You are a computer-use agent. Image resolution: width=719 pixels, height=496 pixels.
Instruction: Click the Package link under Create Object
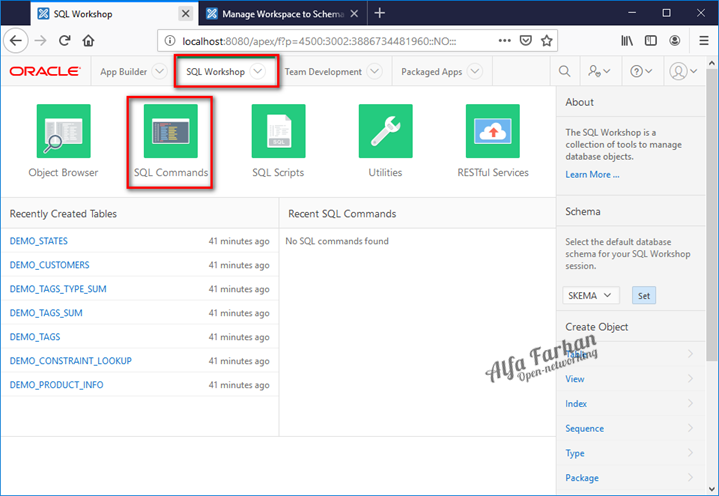click(582, 478)
